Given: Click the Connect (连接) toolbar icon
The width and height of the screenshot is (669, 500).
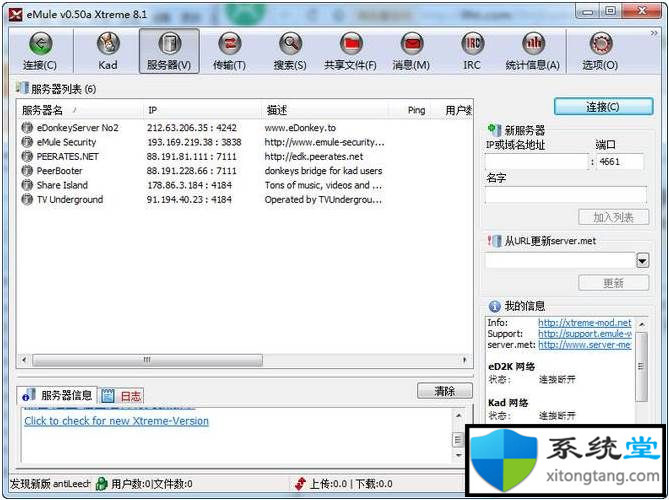Looking at the screenshot, I should (x=40, y=44).
